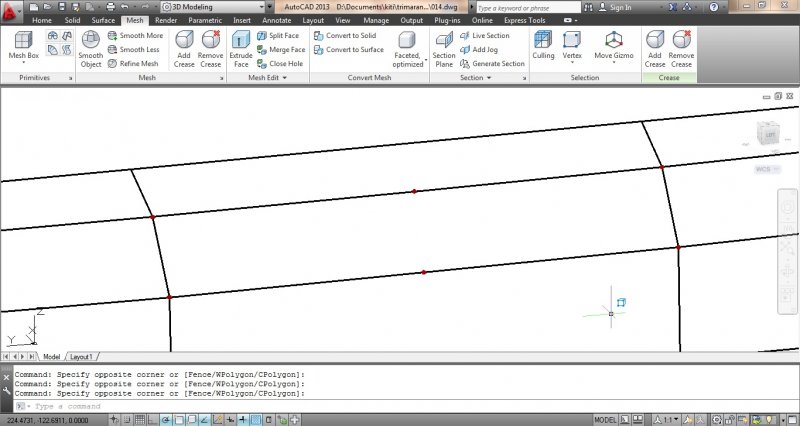This screenshot has height=426, width=800.
Task: Click Add Crease in Crease panel
Action: (655, 49)
